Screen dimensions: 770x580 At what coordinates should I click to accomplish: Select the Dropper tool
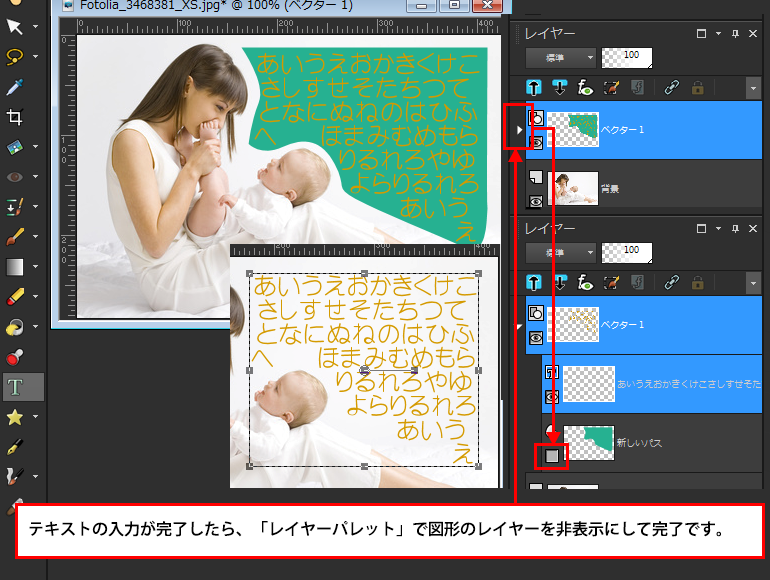point(15,86)
